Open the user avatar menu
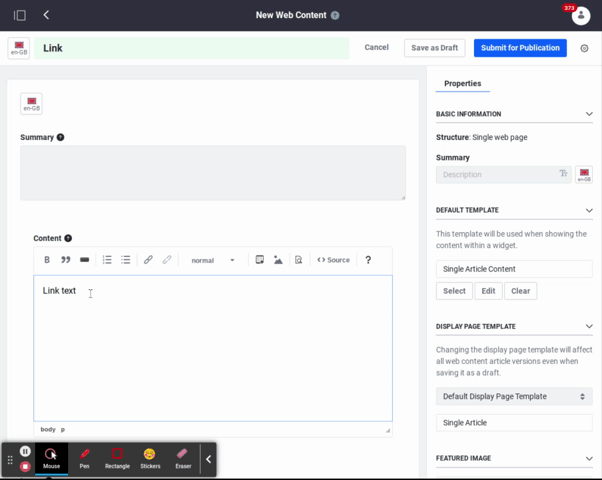This screenshot has width=602, height=480. [580, 16]
